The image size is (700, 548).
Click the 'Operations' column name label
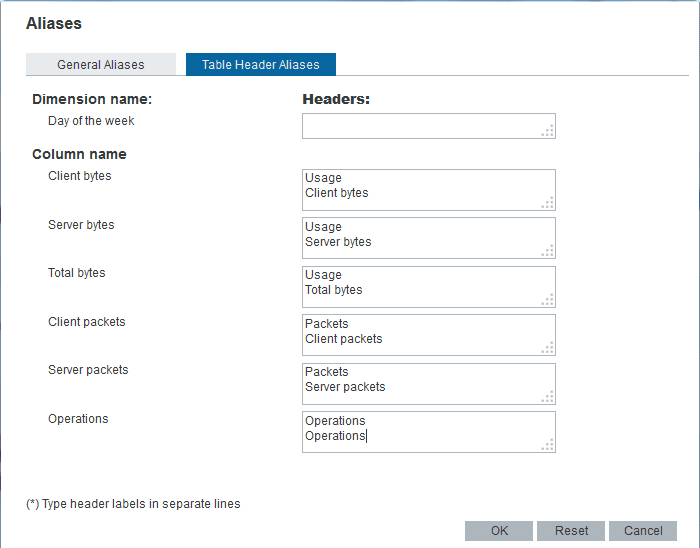pyautogui.click(x=78, y=419)
